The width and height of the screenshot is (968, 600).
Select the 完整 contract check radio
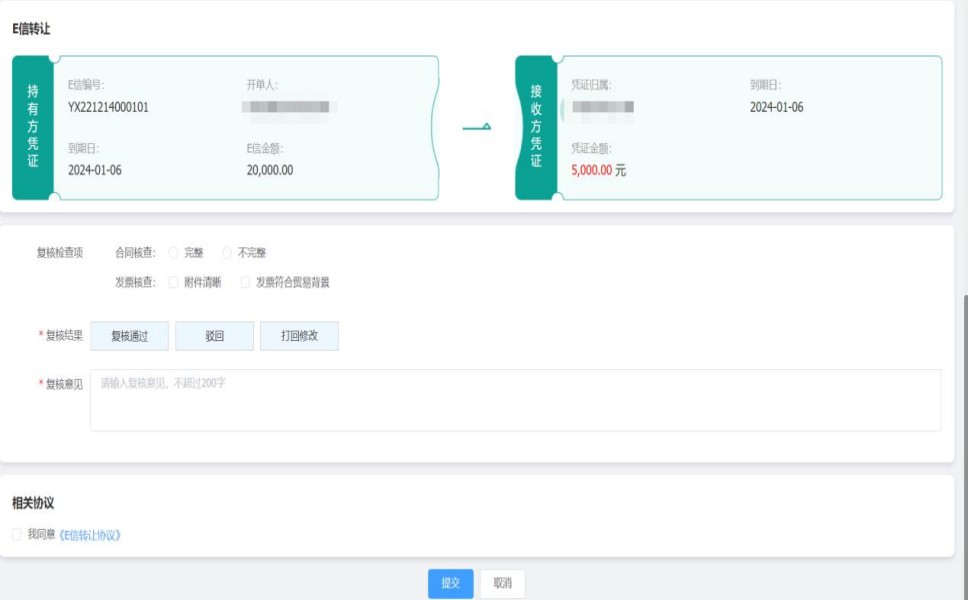(x=173, y=253)
